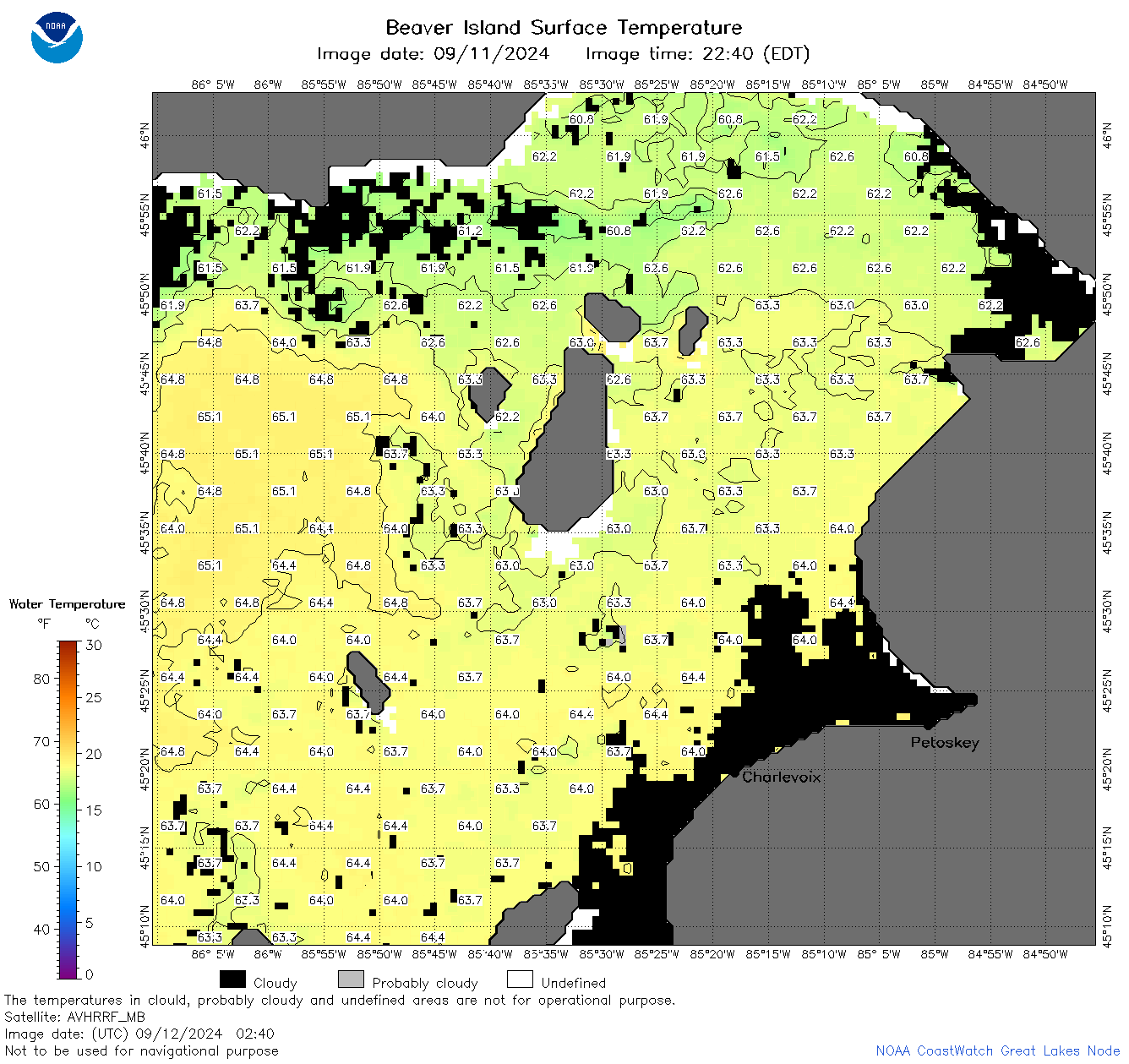This screenshot has height=1064, width=1129.
Task: Click the right axis '45°45'N' latitude label
Action: [1107, 373]
